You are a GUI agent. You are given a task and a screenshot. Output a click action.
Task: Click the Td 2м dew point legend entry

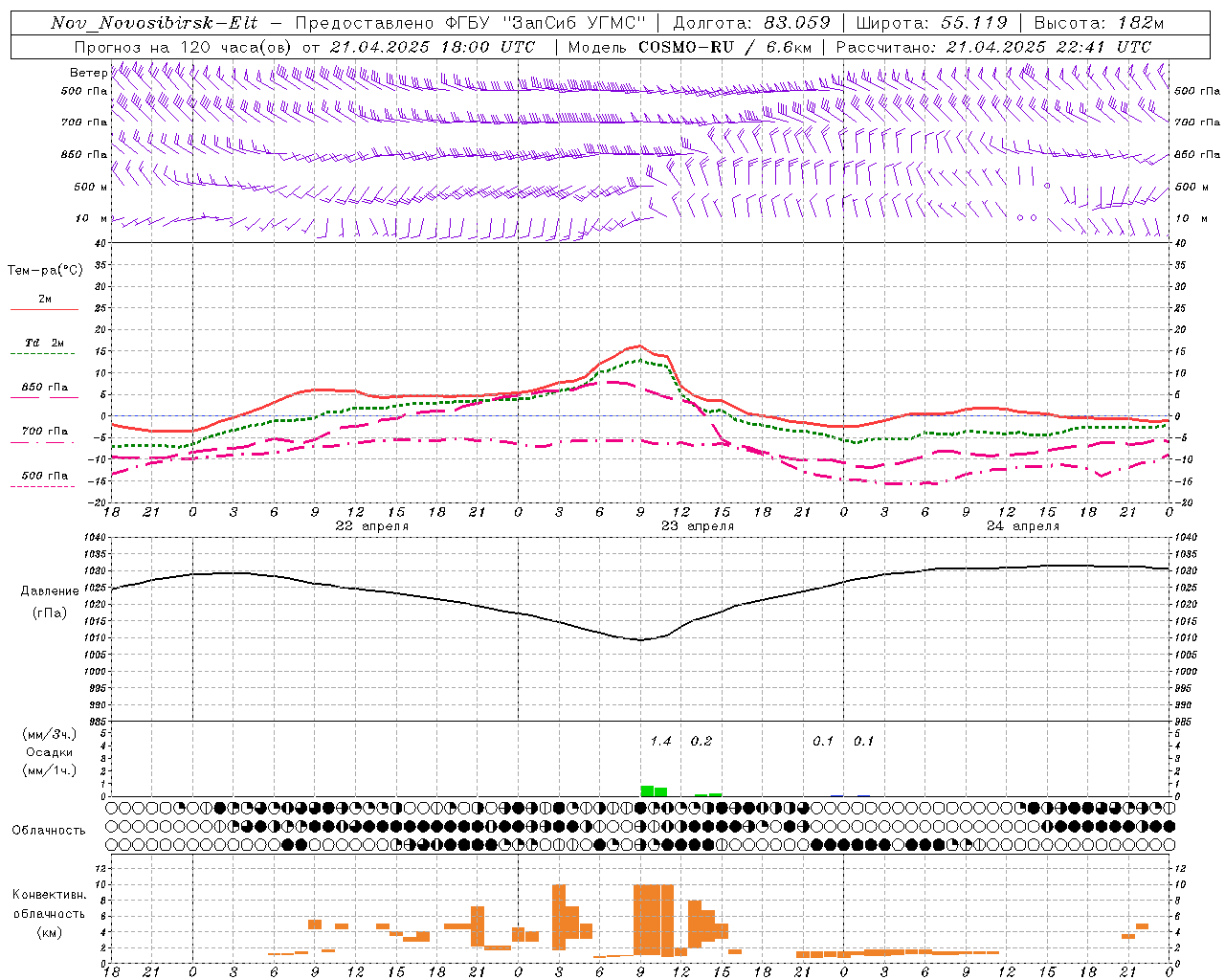pos(44,343)
